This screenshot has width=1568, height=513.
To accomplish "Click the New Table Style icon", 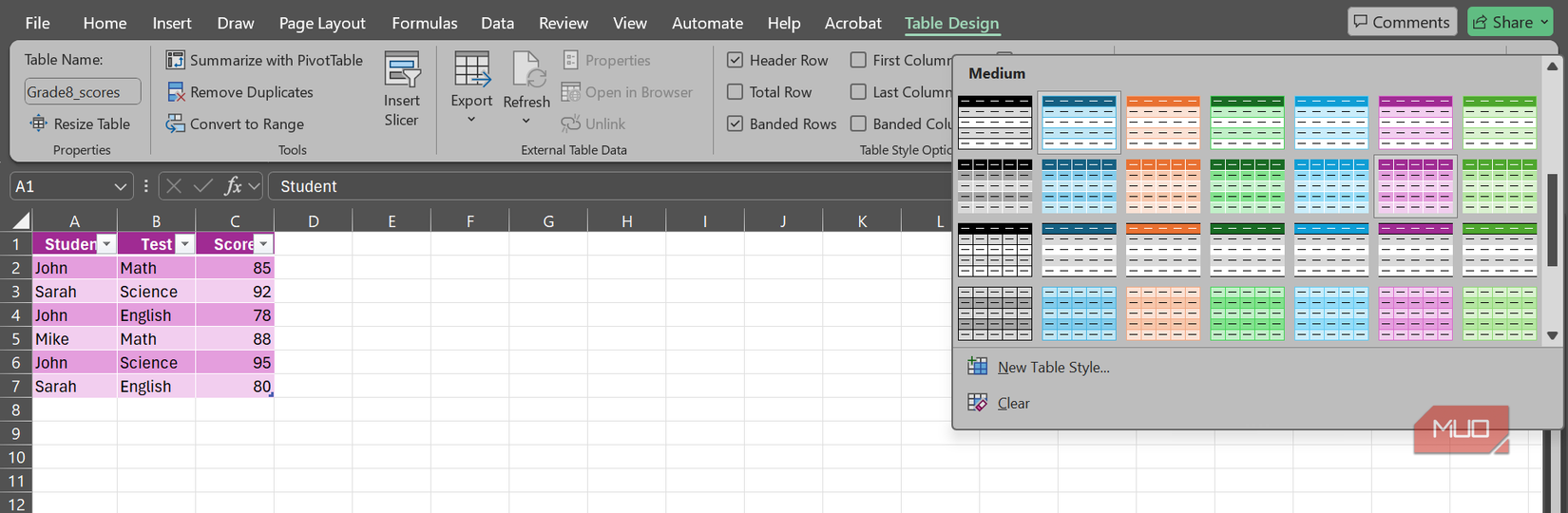I will [977, 367].
